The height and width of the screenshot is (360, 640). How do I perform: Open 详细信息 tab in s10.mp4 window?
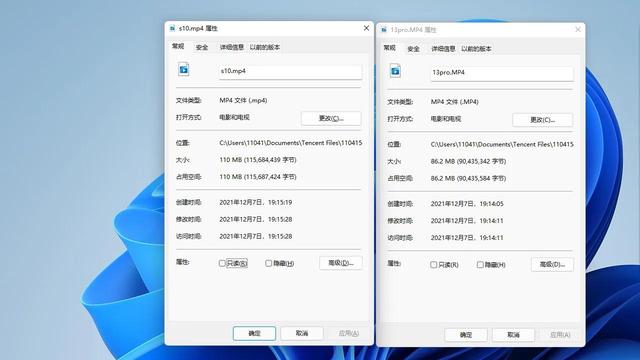[231, 47]
